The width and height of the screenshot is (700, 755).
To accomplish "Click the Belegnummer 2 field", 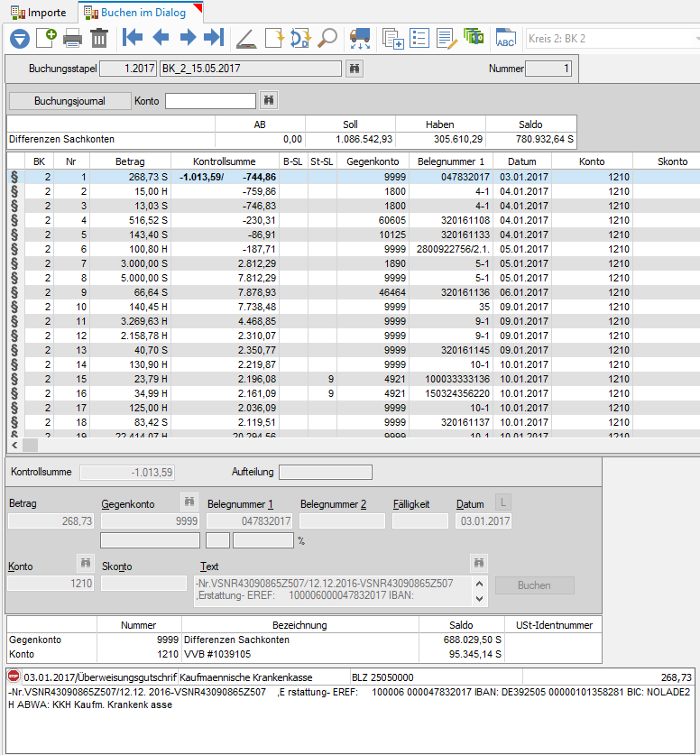I will [342, 521].
